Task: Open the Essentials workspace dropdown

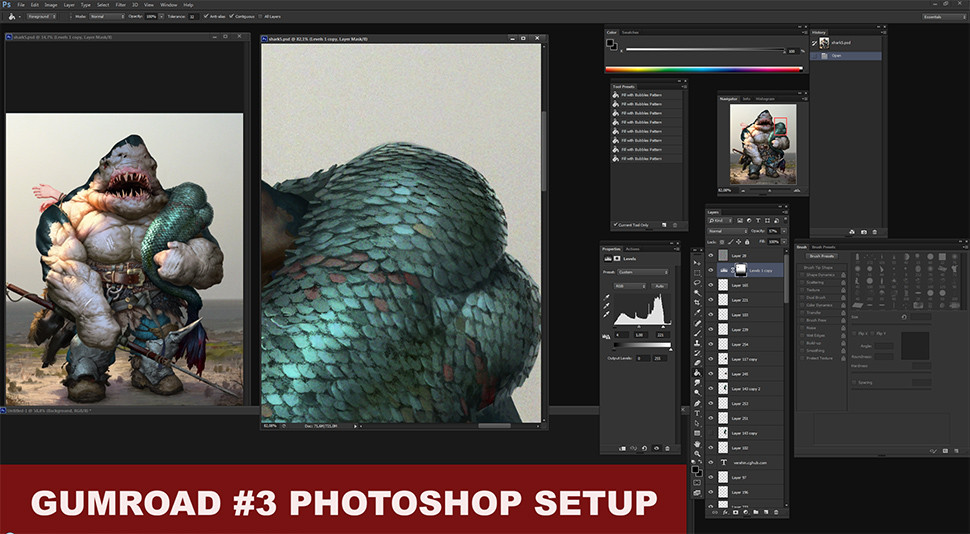Action: coord(944,17)
